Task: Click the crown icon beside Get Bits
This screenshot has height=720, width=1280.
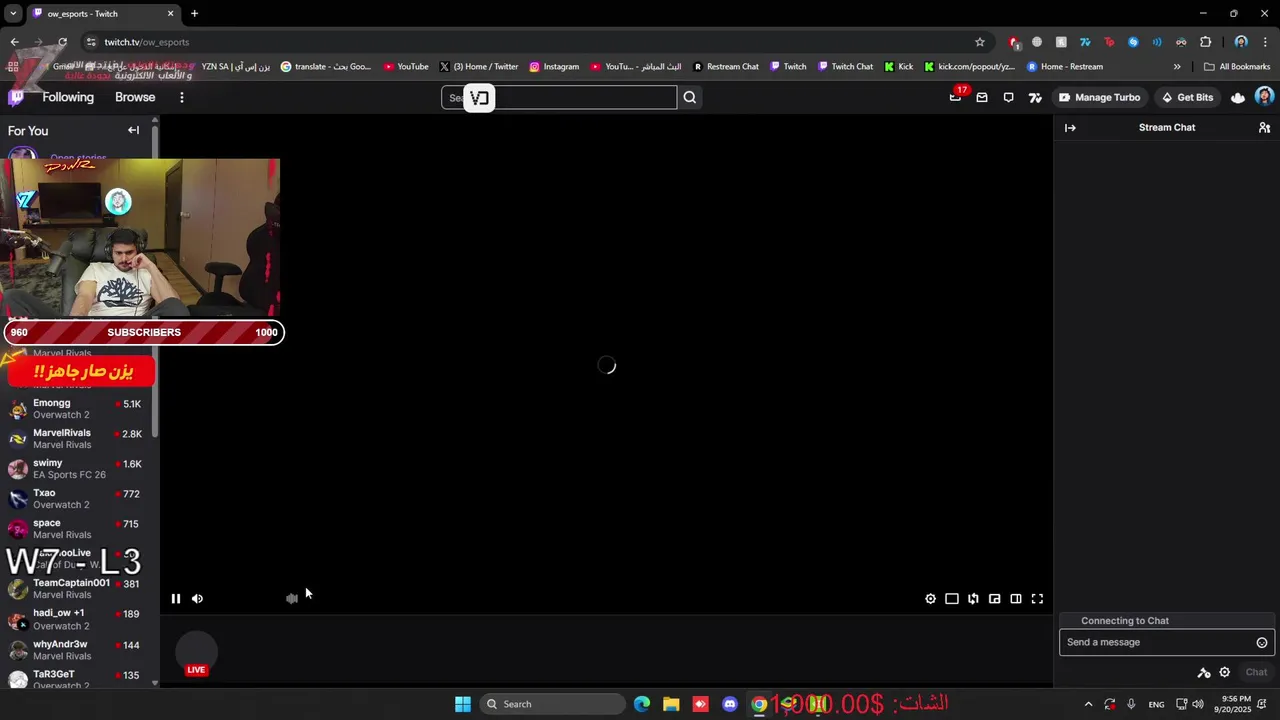Action: [x=1238, y=97]
